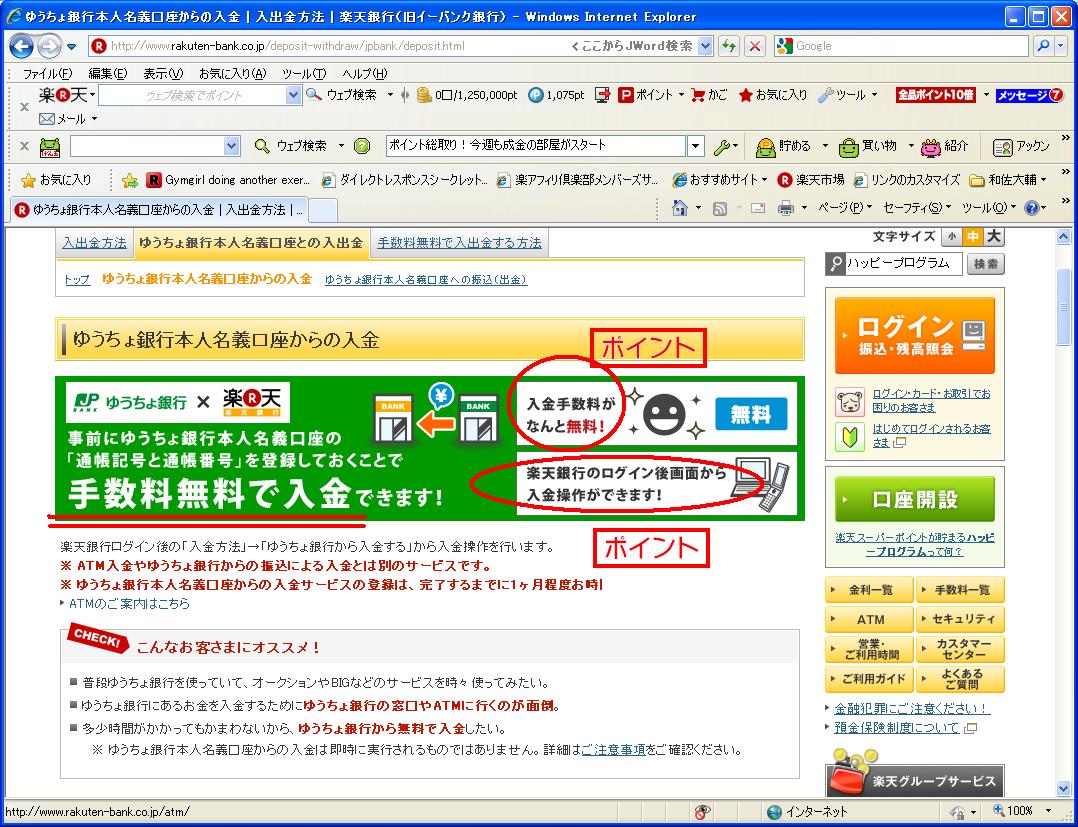This screenshot has width=1078, height=827.
Task: Click the 金利一覧 sidebar button
Action: pyautogui.click(x=870, y=590)
